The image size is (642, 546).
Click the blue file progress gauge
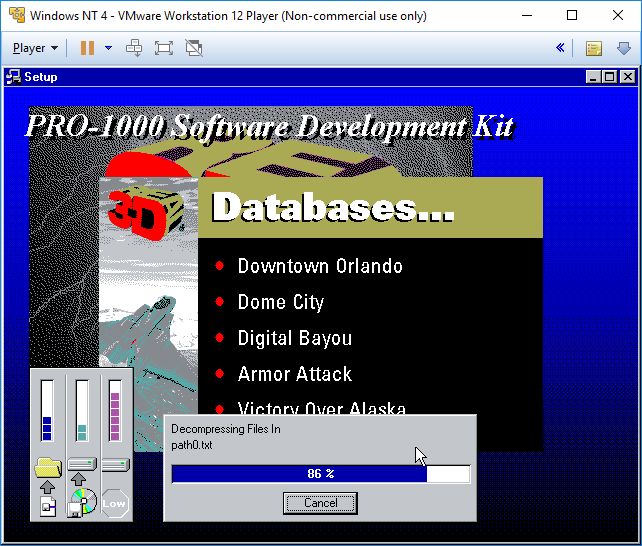pos(47,411)
